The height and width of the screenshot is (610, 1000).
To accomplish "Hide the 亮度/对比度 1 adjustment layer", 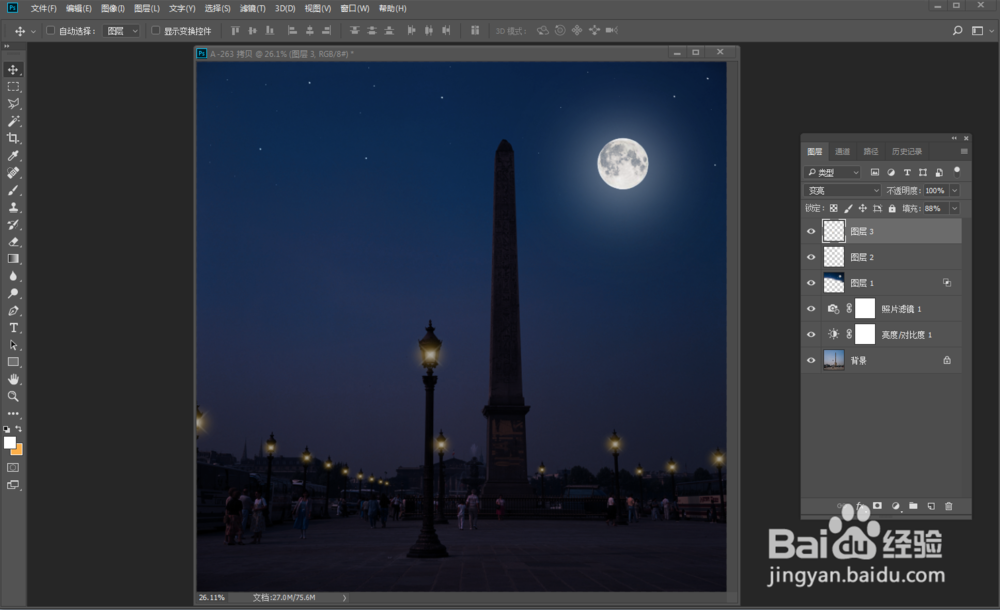I will click(811, 334).
